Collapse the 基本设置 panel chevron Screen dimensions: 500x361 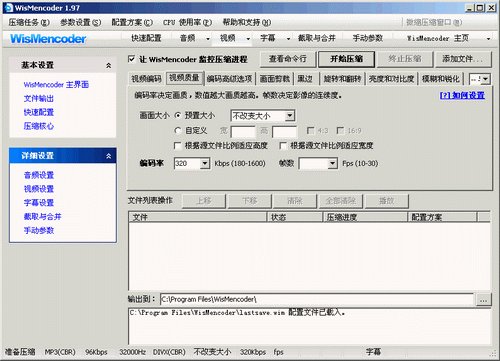[x=109, y=65]
